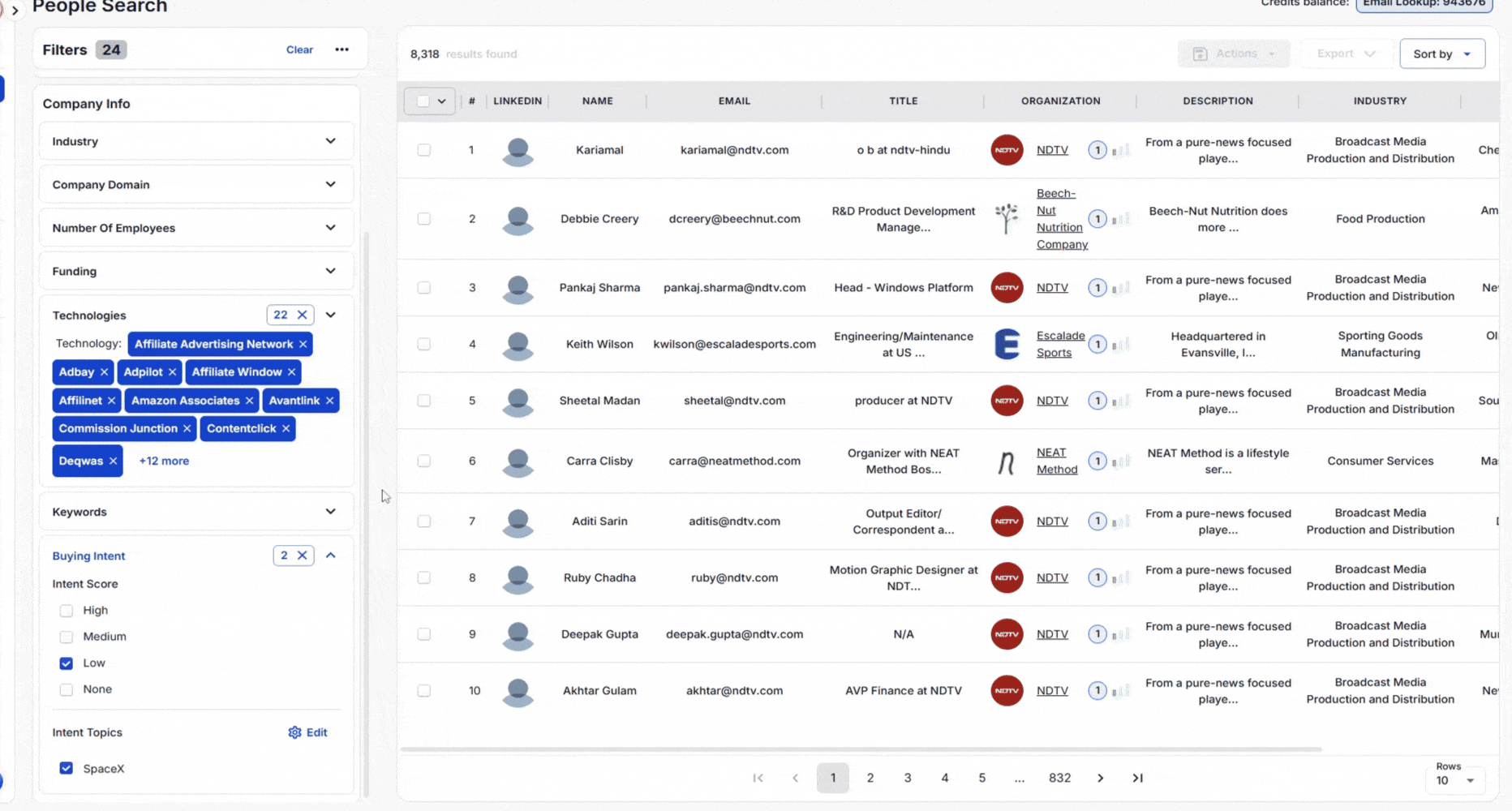Go to page 3 of results

[x=907, y=778]
